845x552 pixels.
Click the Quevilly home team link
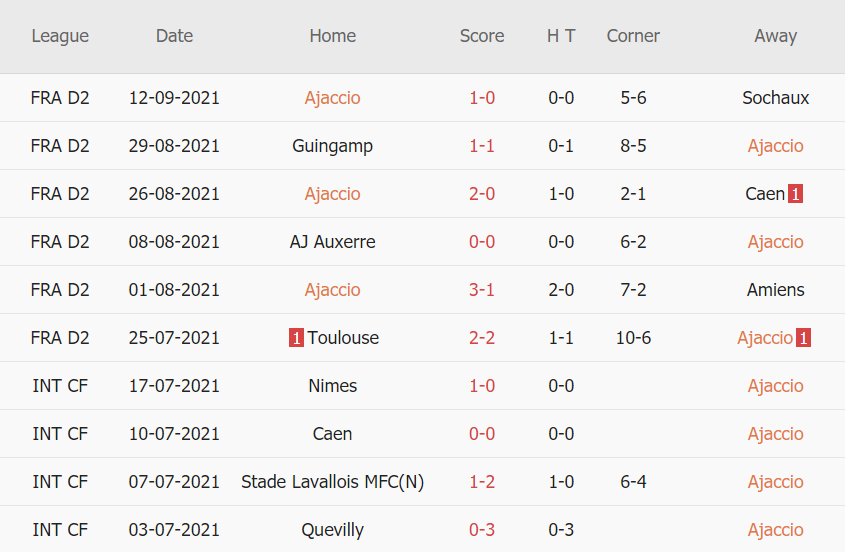tap(332, 530)
